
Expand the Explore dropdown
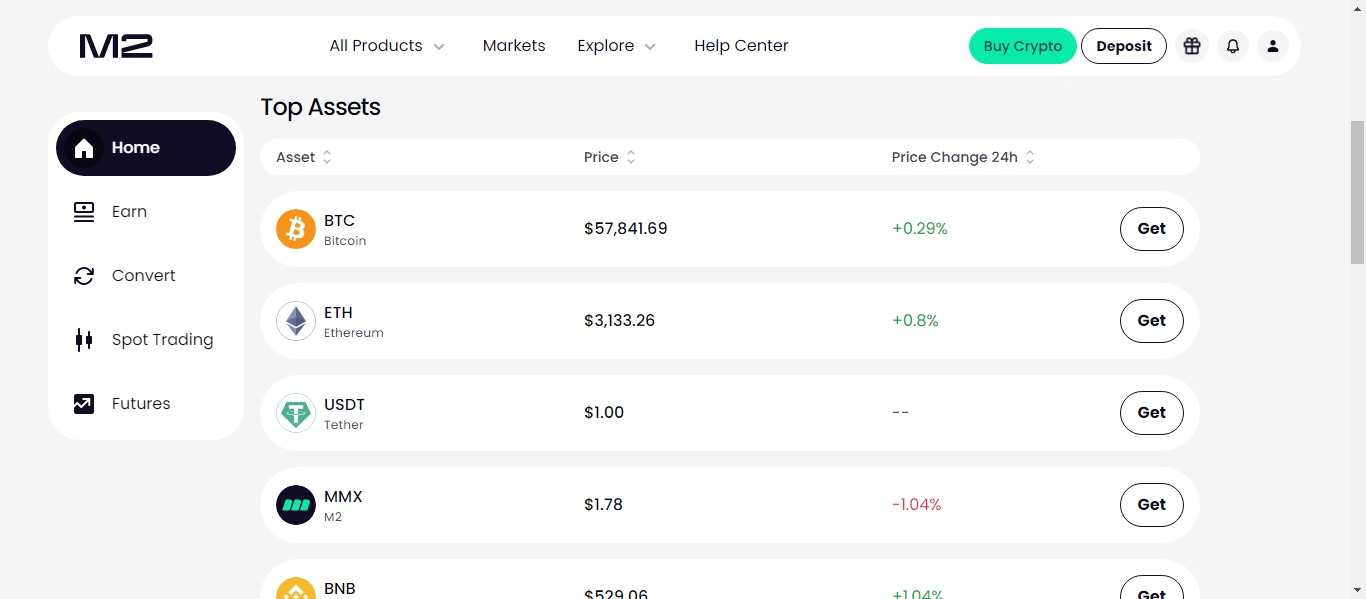(617, 46)
